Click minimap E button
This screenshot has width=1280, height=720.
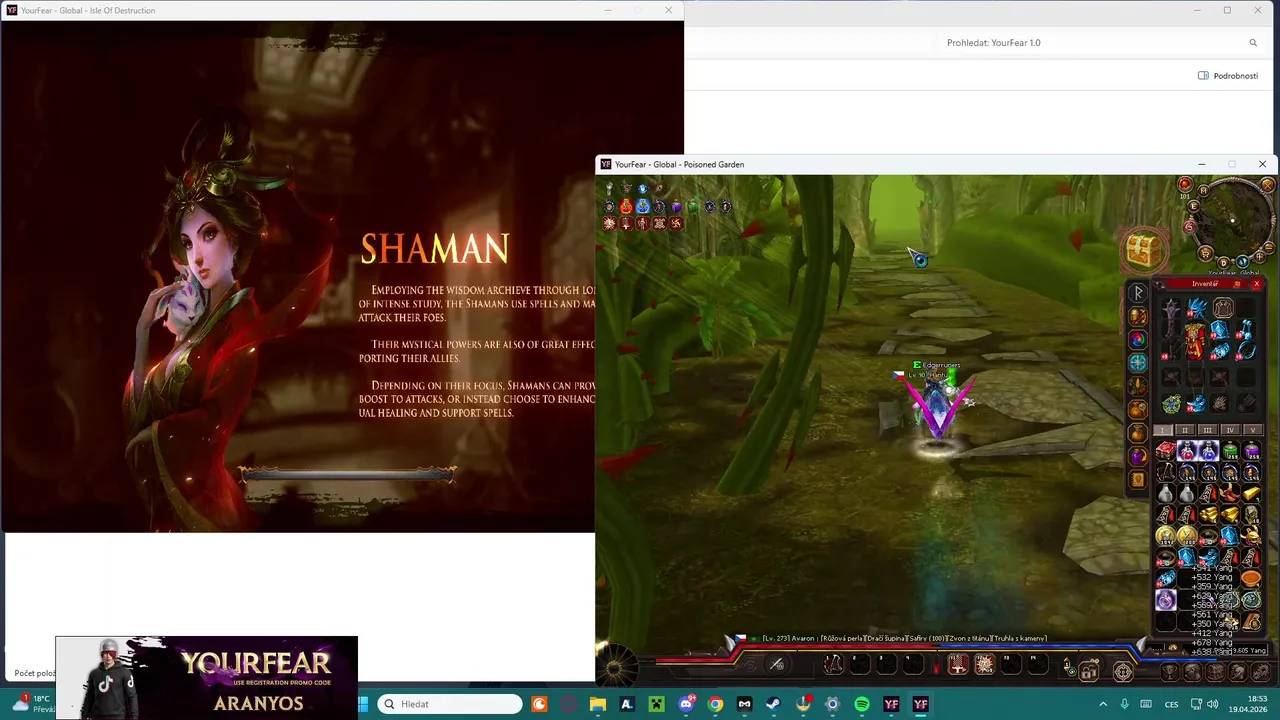tap(1192, 208)
